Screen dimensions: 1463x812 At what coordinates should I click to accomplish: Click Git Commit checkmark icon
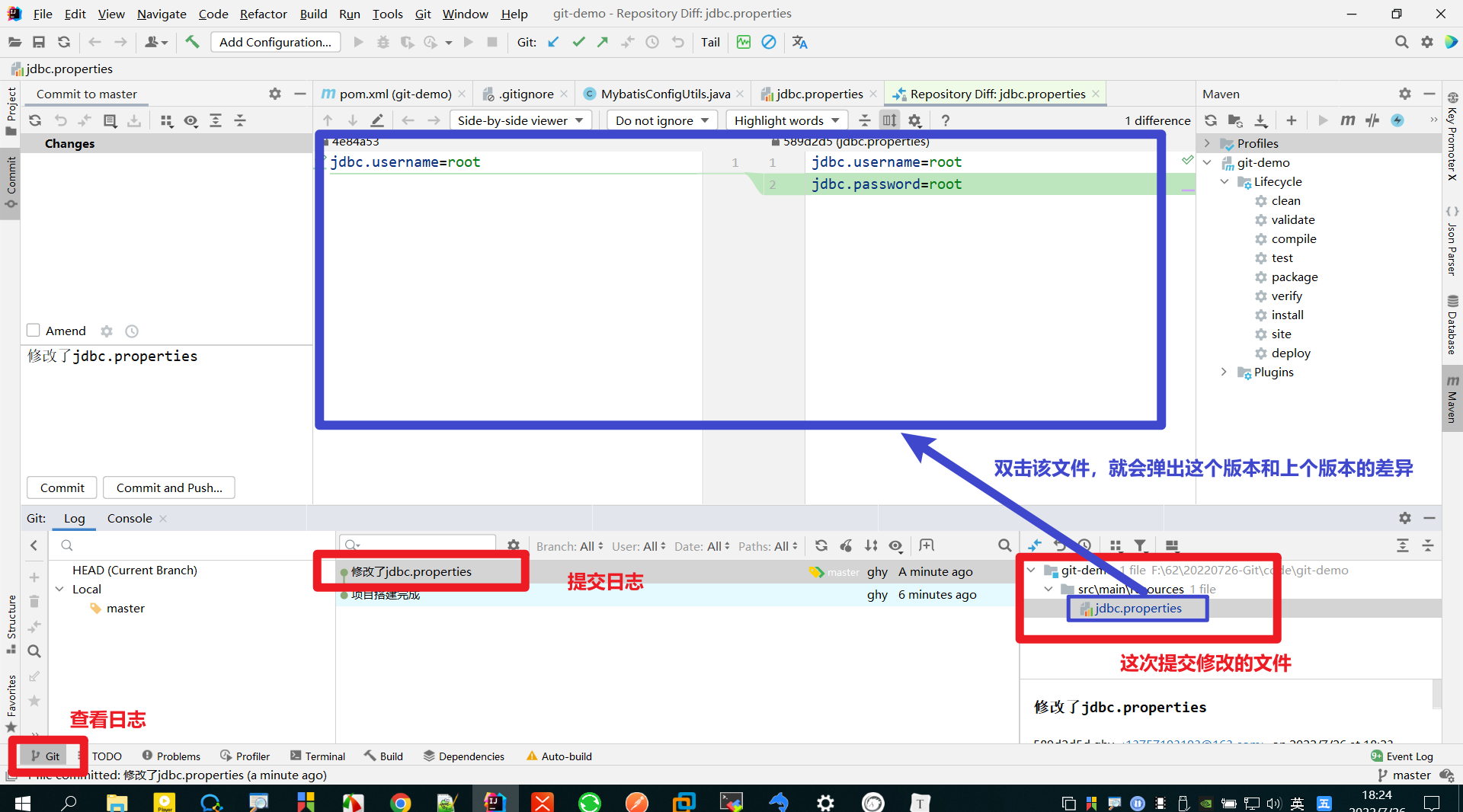[x=579, y=43]
